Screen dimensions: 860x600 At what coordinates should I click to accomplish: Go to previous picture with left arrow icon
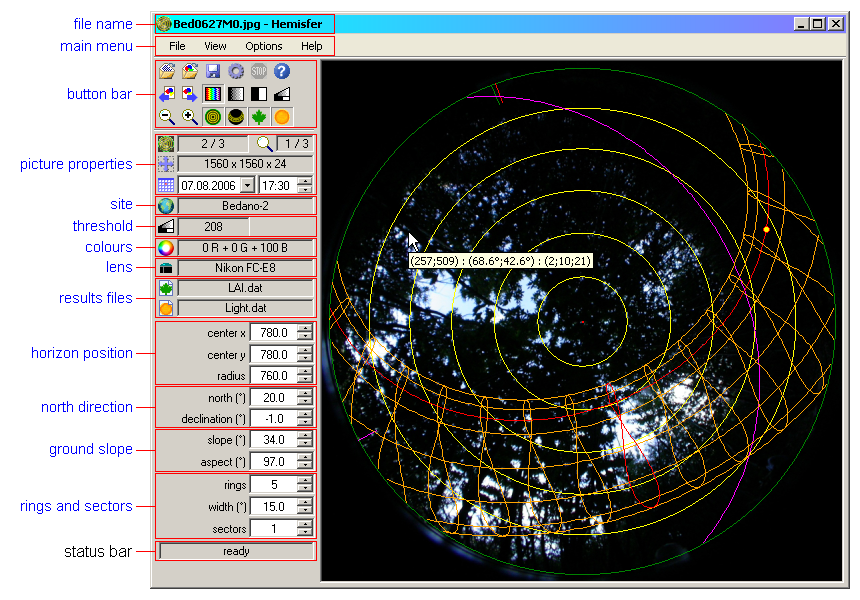pyautogui.click(x=167, y=94)
